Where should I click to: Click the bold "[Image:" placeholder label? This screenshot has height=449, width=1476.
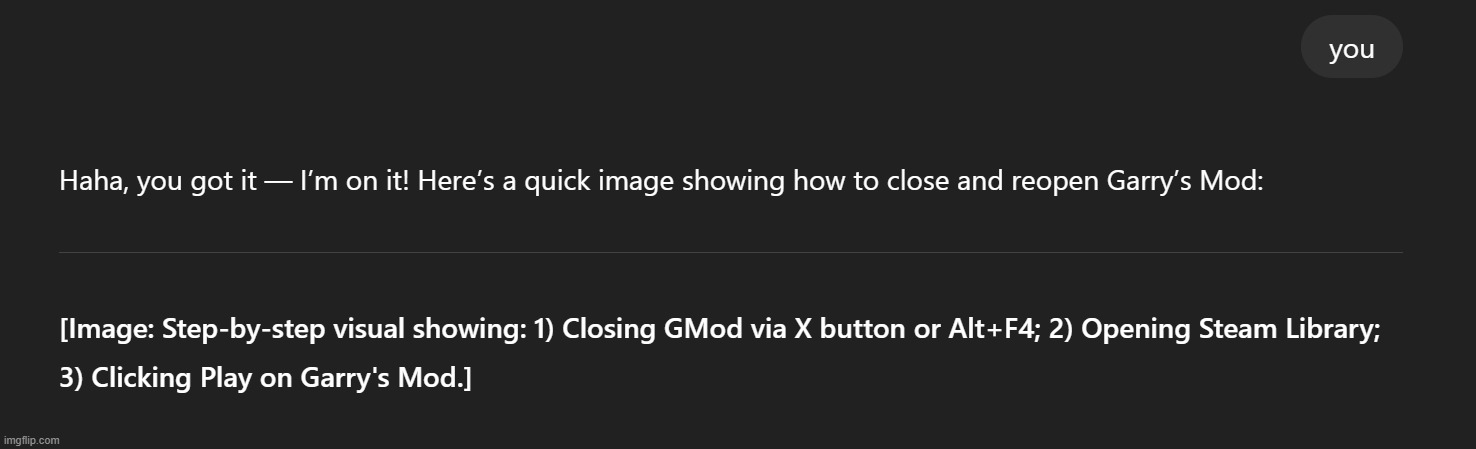pyautogui.click(x=107, y=331)
